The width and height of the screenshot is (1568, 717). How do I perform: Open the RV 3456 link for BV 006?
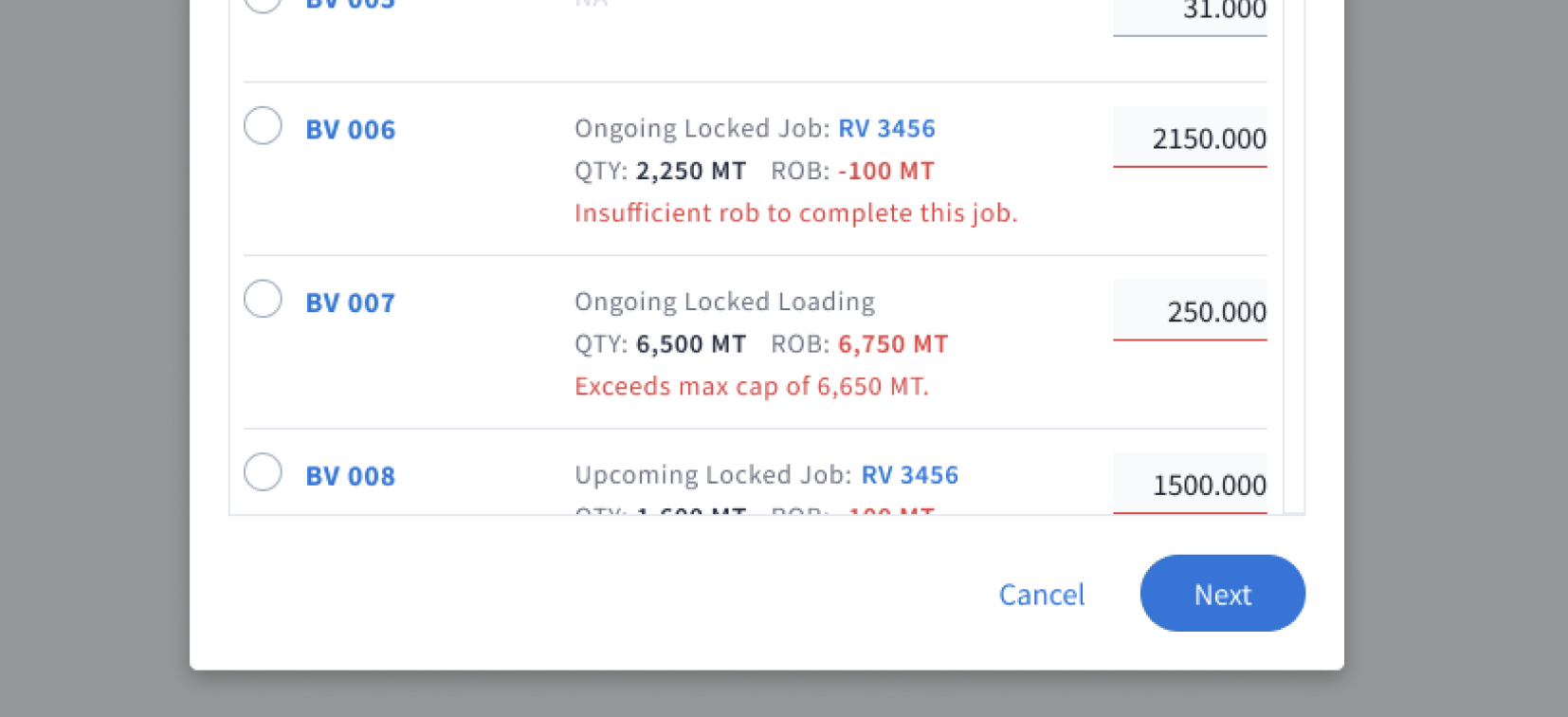(887, 128)
